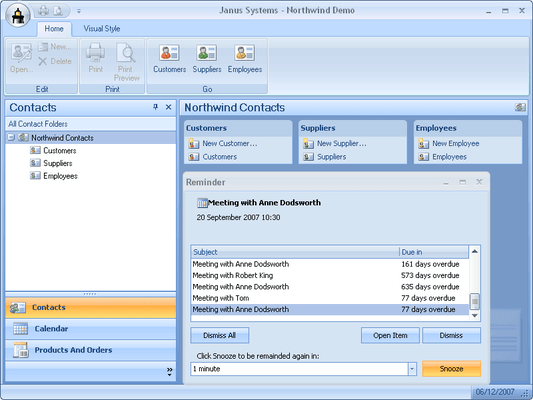
Task: Click New Employee link
Action: 455,143
